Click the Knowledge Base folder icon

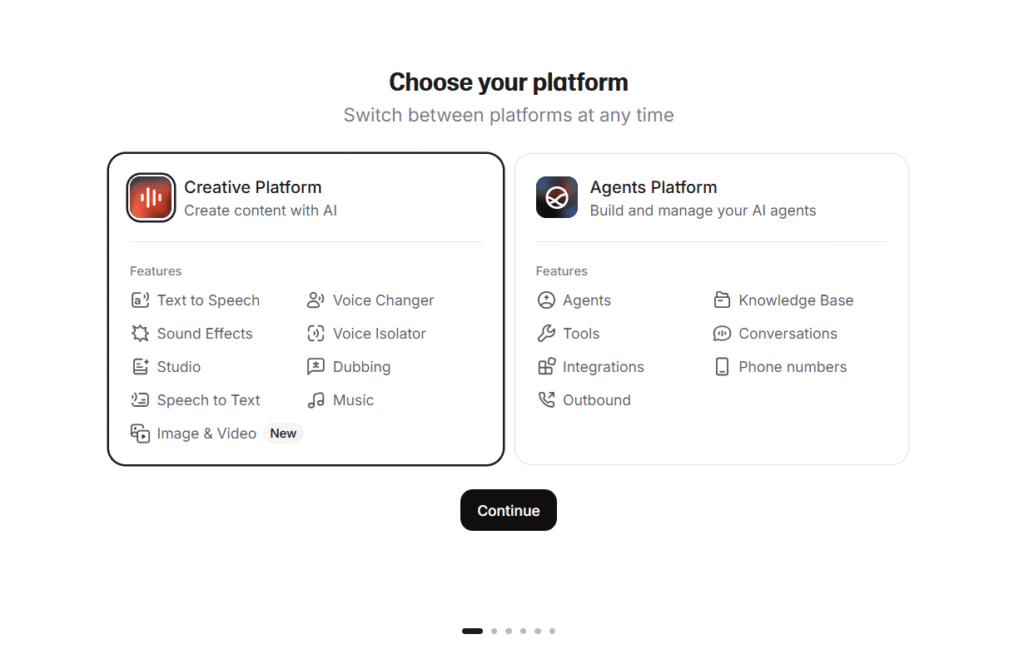click(x=722, y=300)
